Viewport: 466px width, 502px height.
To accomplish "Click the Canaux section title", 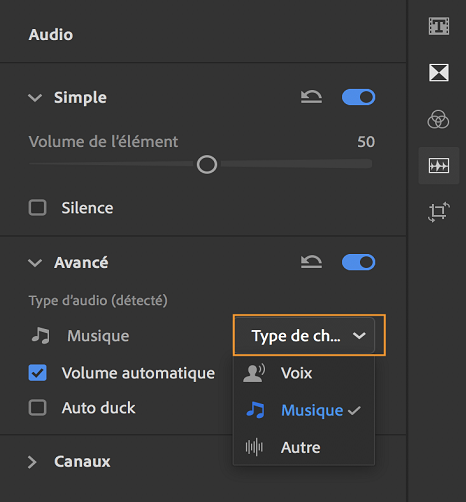I will (x=82, y=462).
